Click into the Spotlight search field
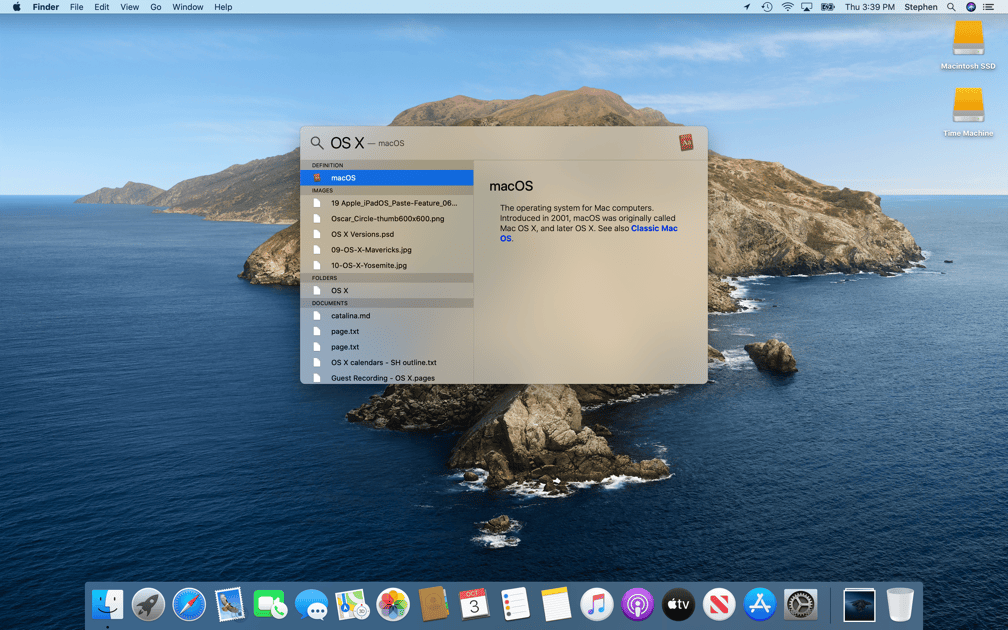This screenshot has height=630, width=1008. 501,143
